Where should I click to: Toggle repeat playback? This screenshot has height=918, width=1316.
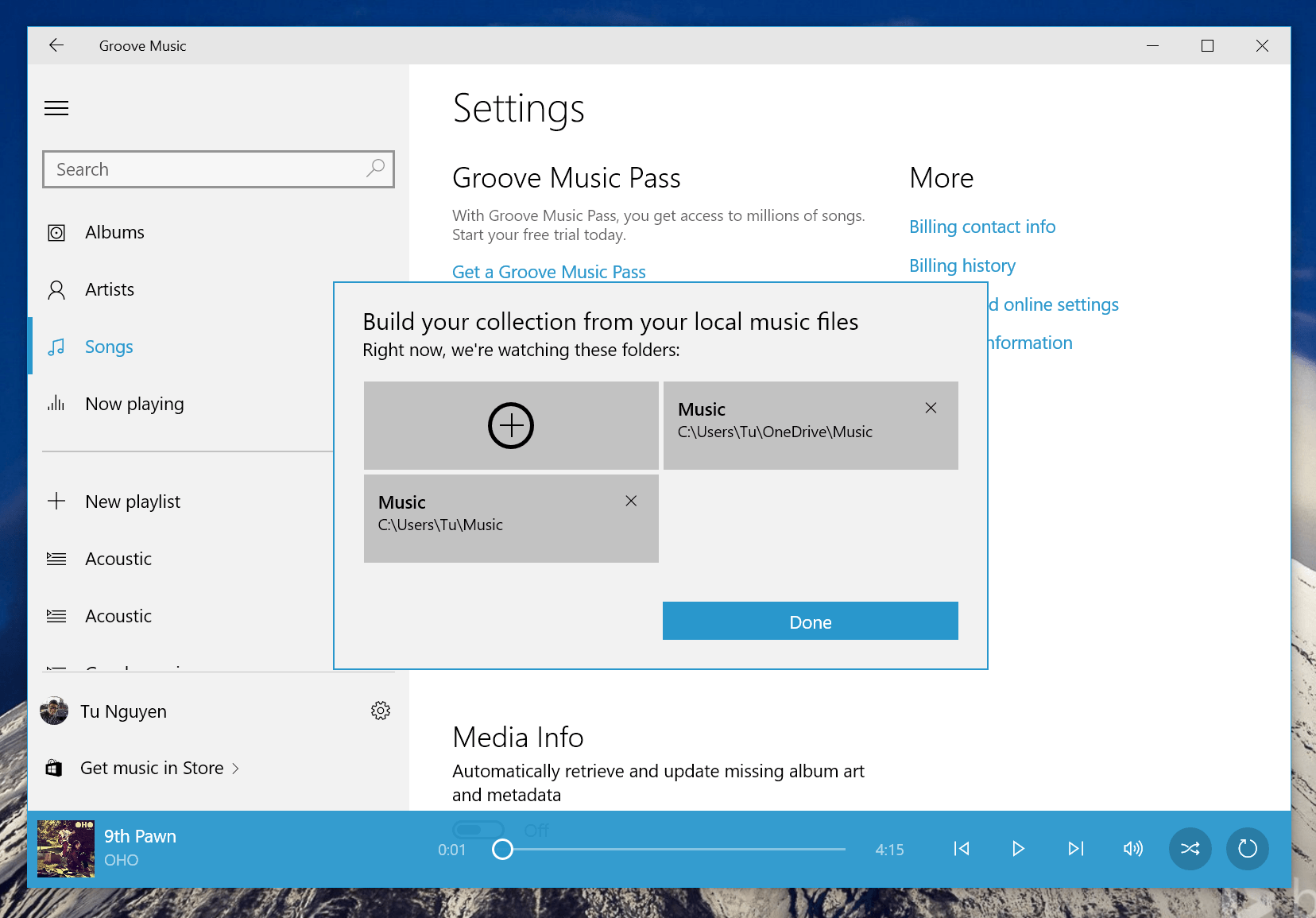tap(1247, 849)
